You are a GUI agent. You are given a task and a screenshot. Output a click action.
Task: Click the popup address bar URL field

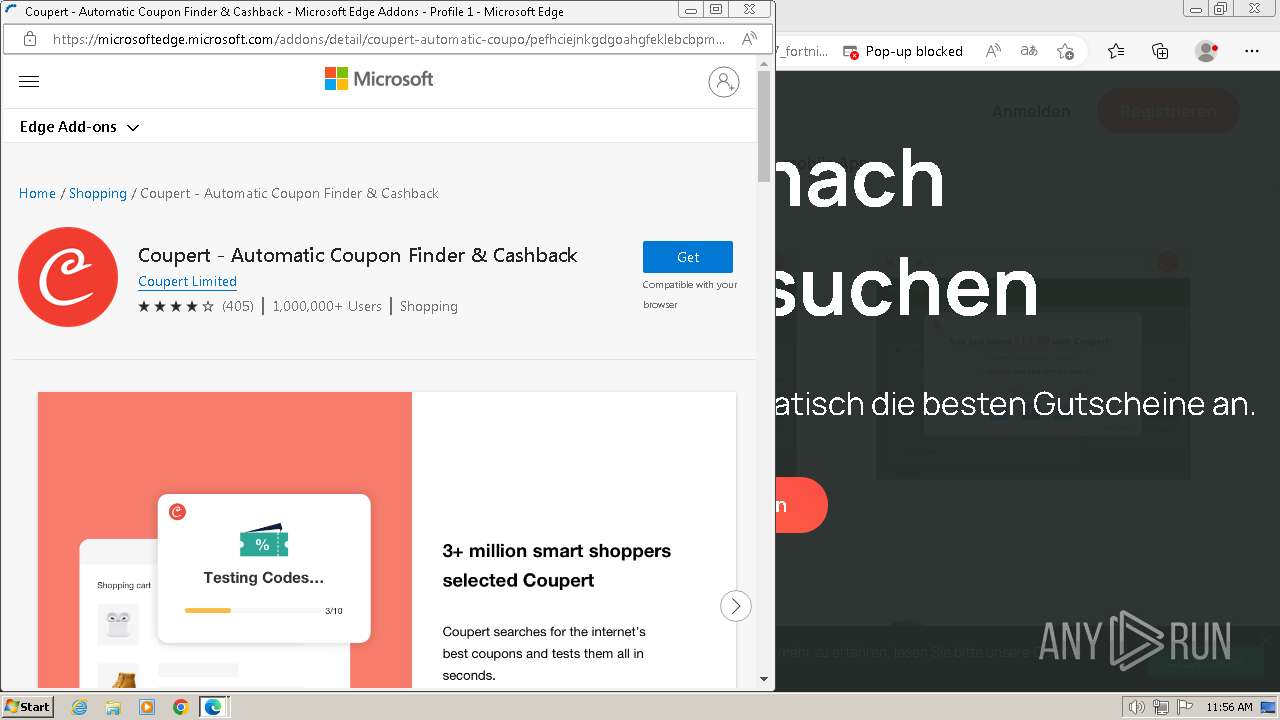[x=389, y=39]
